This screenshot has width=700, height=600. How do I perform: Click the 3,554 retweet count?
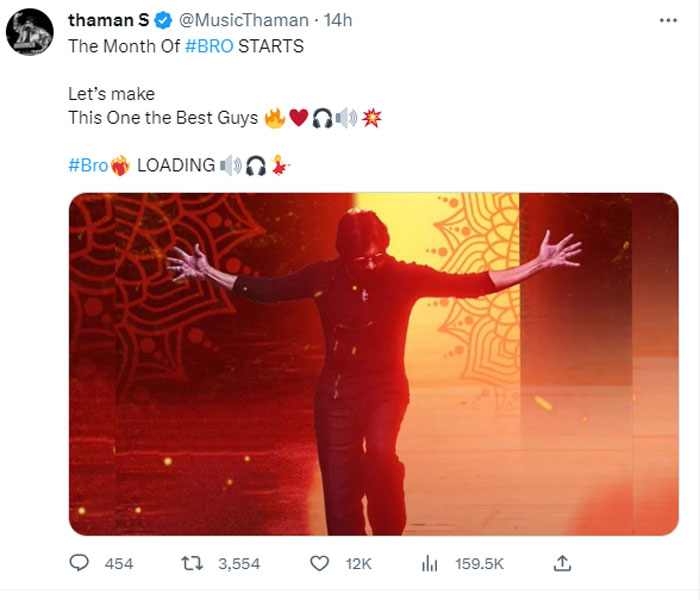coord(239,564)
